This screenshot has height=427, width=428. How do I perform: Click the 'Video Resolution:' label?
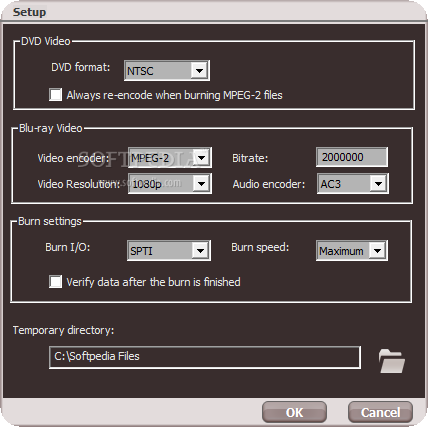[78, 184]
